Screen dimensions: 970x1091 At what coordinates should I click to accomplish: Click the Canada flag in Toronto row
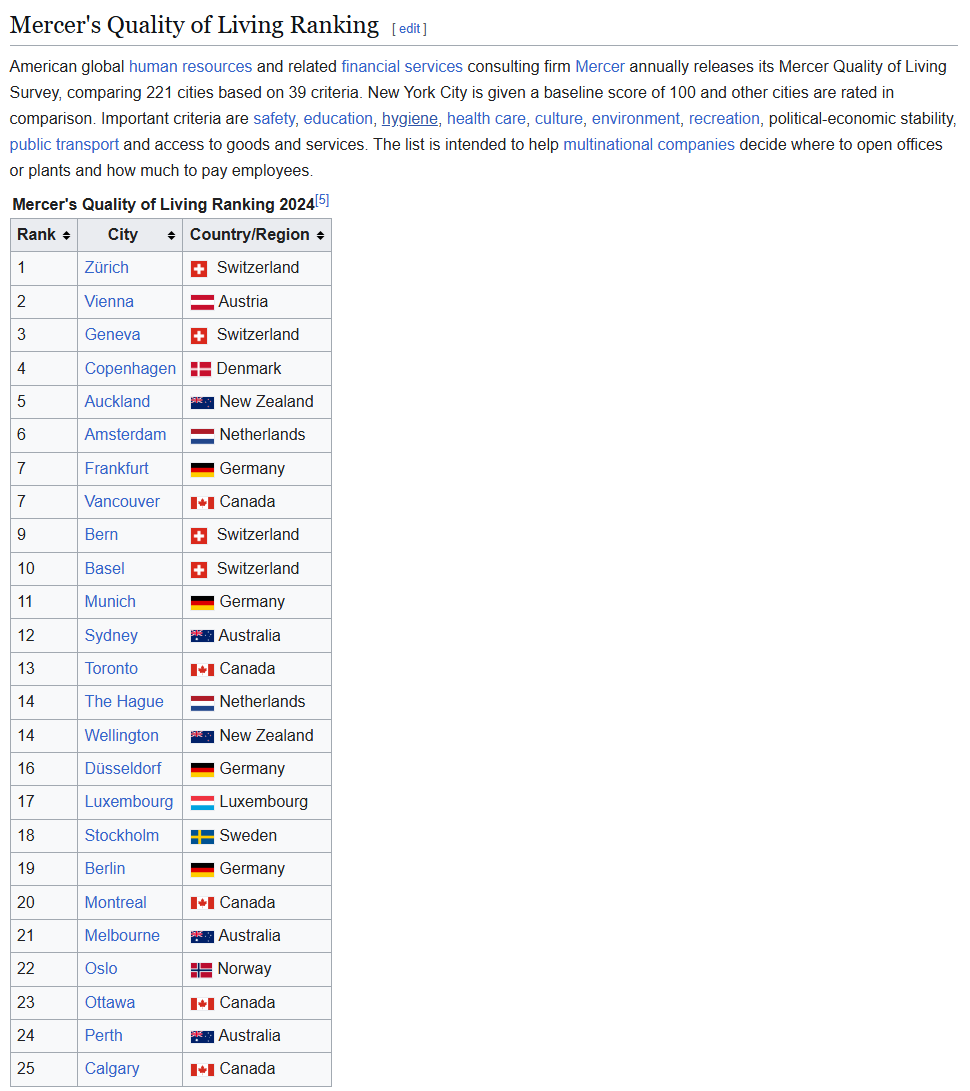(202, 669)
